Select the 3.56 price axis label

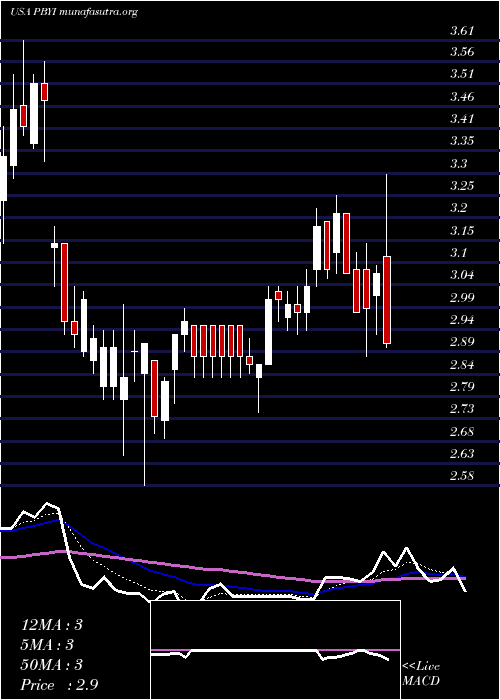[x=462, y=52]
